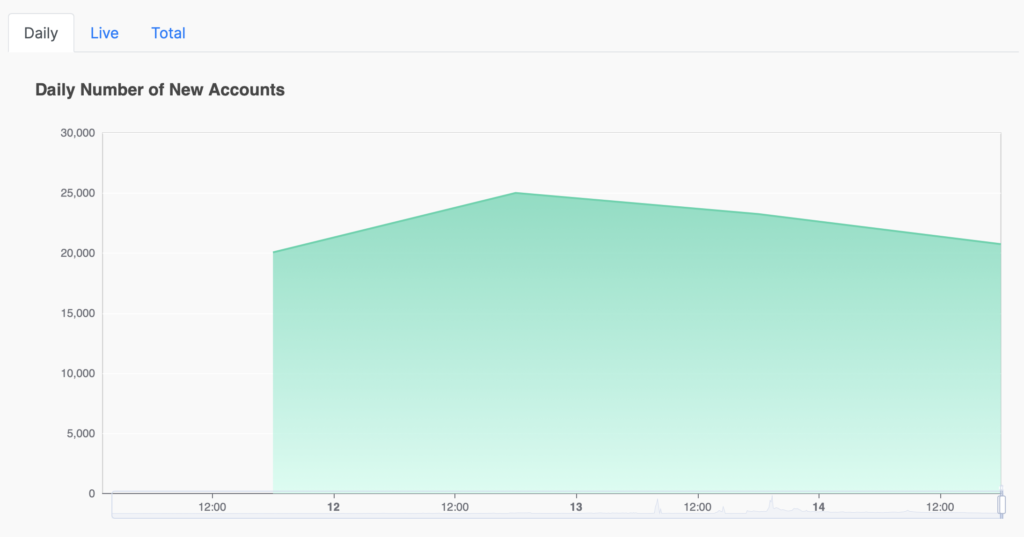
Task: Select the 20,000 y-axis label
Action: coord(77,253)
